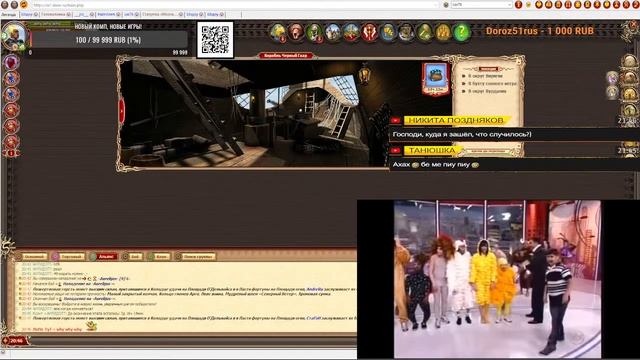This screenshot has width=640, height=360.
Task: Open the grey stone golem icon
Action: [406, 32]
